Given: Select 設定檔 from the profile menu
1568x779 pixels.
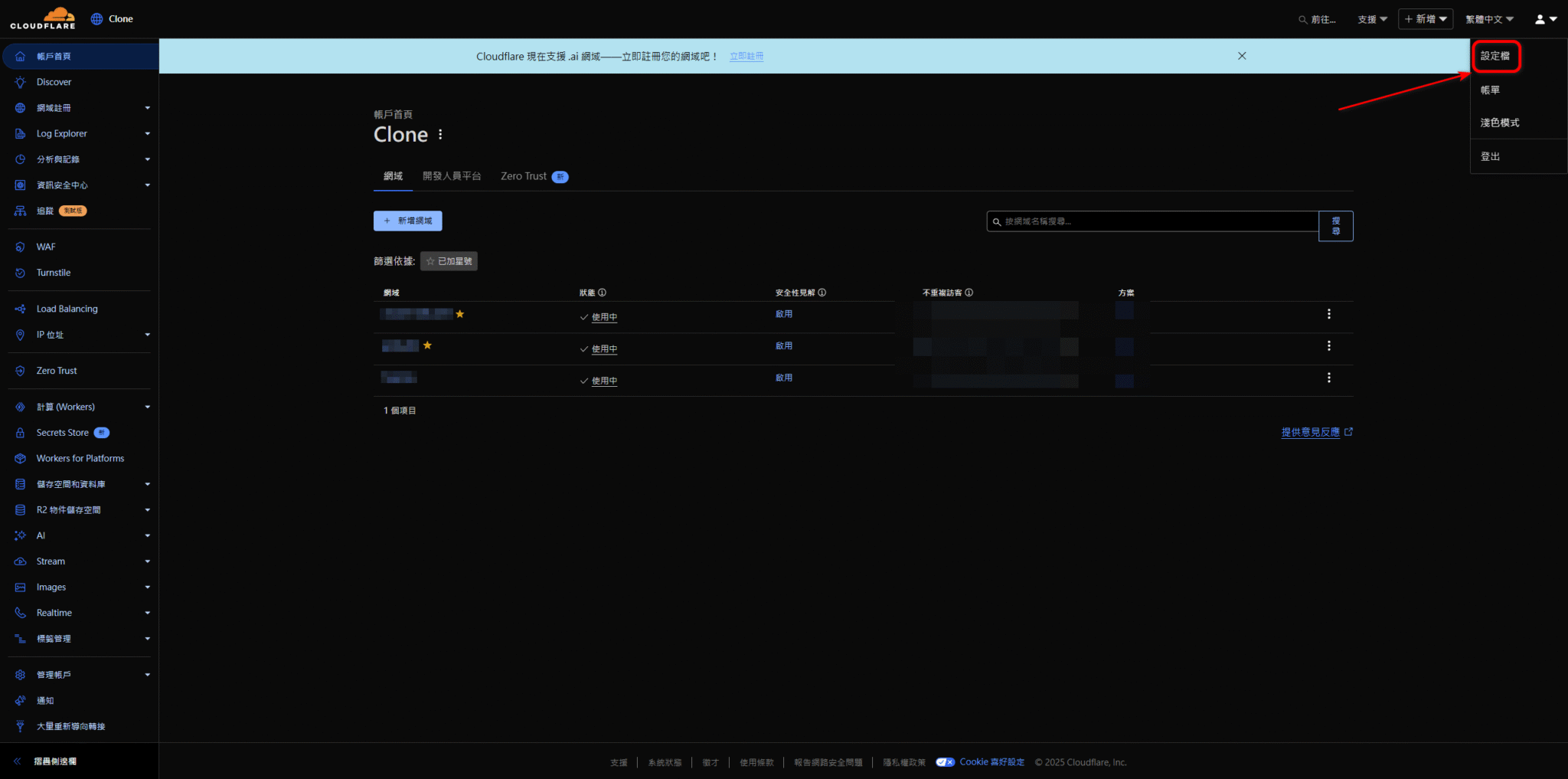Looking at the screenshot, I should tap(1495, 56).
